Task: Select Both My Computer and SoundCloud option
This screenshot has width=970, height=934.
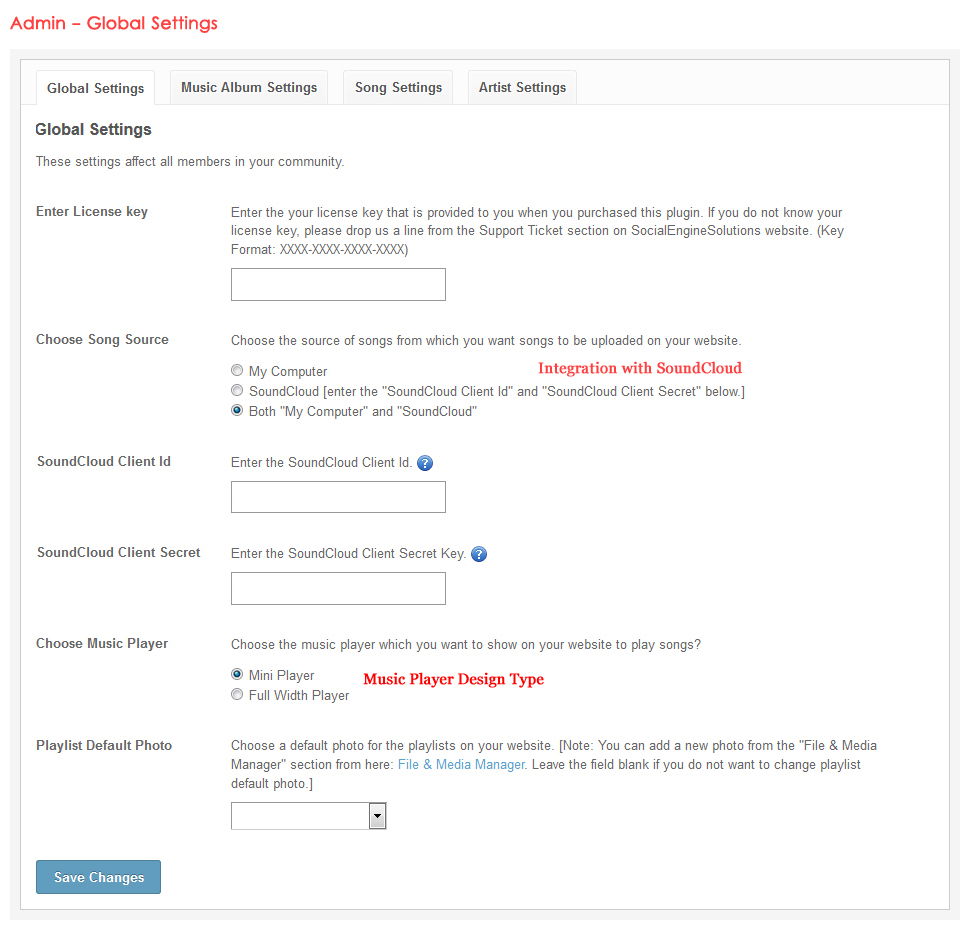Action: coord(237,411)
